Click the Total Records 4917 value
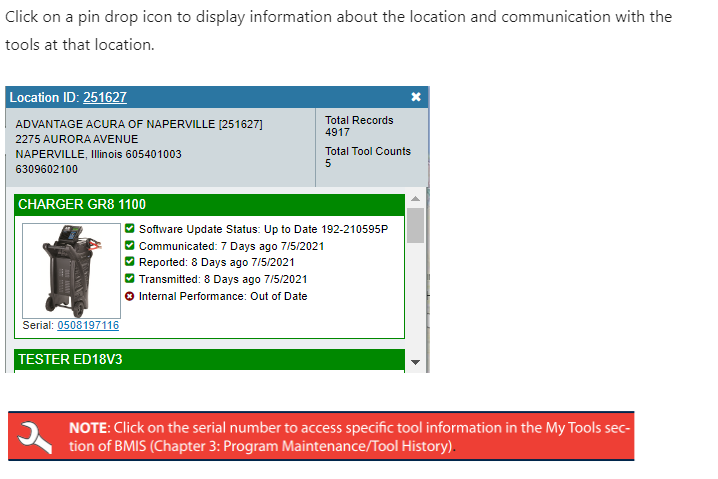This screenshot has width=718, height=479. click(x=338, y=132)
